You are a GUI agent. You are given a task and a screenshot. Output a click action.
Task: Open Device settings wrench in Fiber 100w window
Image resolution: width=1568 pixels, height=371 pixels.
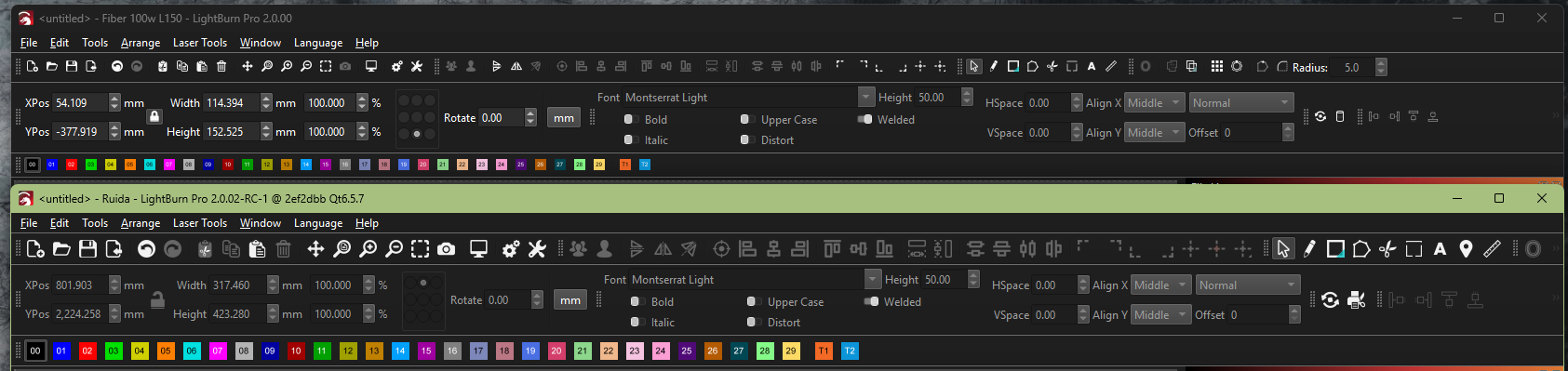[x=417, y=66]
